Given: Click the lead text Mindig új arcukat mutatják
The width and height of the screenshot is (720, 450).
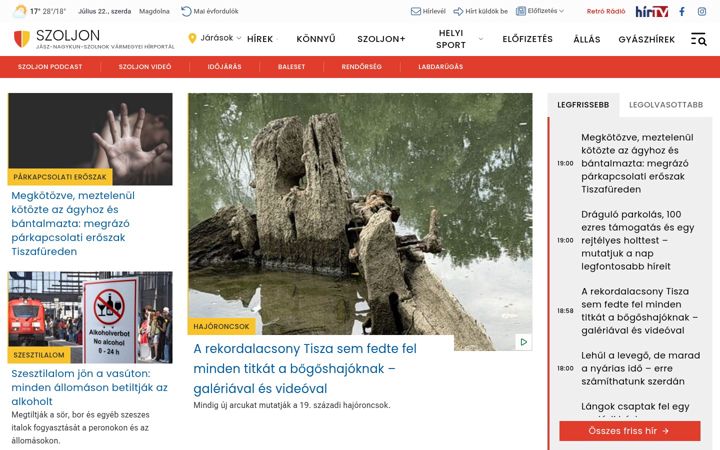Looking at the screenshot, I should tap(292, 405).
